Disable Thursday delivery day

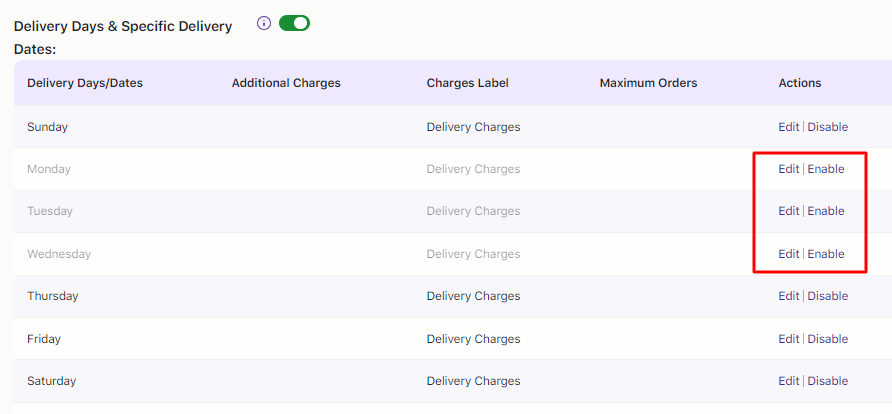click(x=828, y=296)
